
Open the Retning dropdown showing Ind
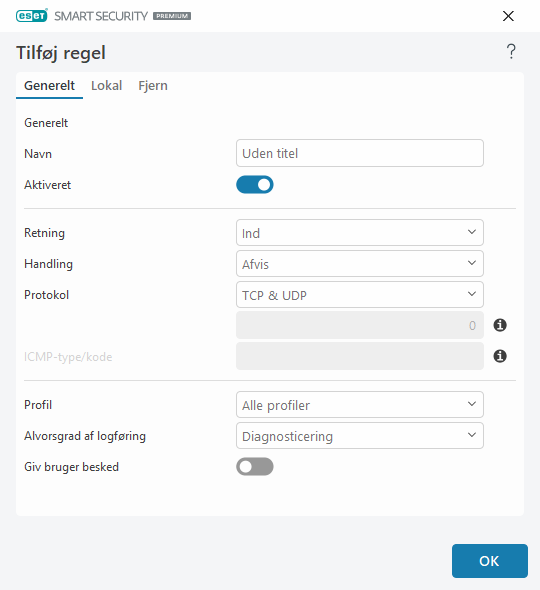point(360,233)
